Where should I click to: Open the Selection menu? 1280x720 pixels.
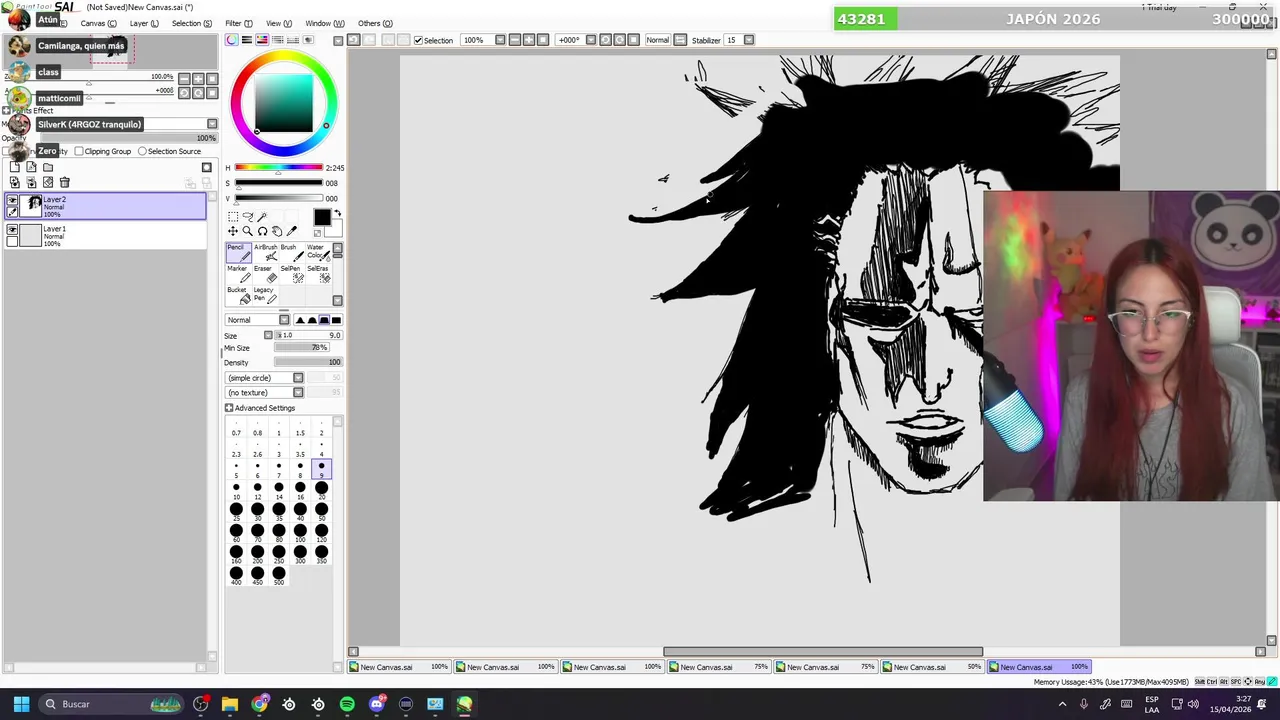click(x=191, y=23)
